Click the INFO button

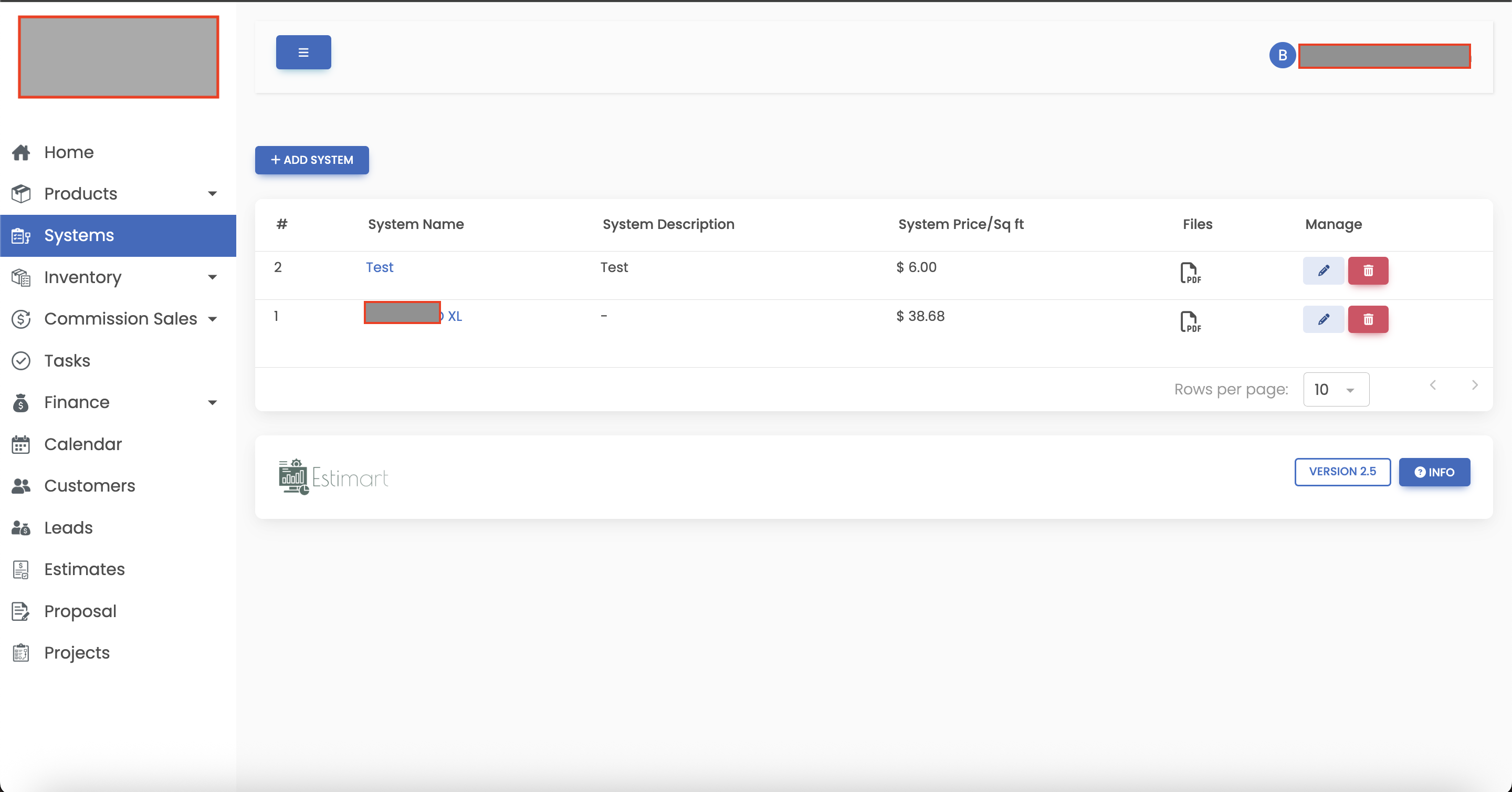(1434, 472)
